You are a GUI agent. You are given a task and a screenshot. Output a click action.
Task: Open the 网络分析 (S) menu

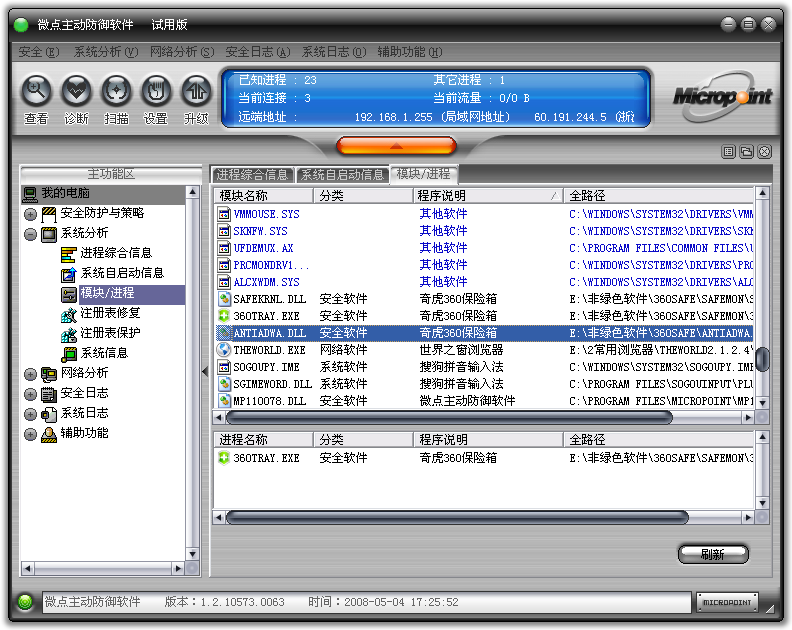click(x=182, y=52)
